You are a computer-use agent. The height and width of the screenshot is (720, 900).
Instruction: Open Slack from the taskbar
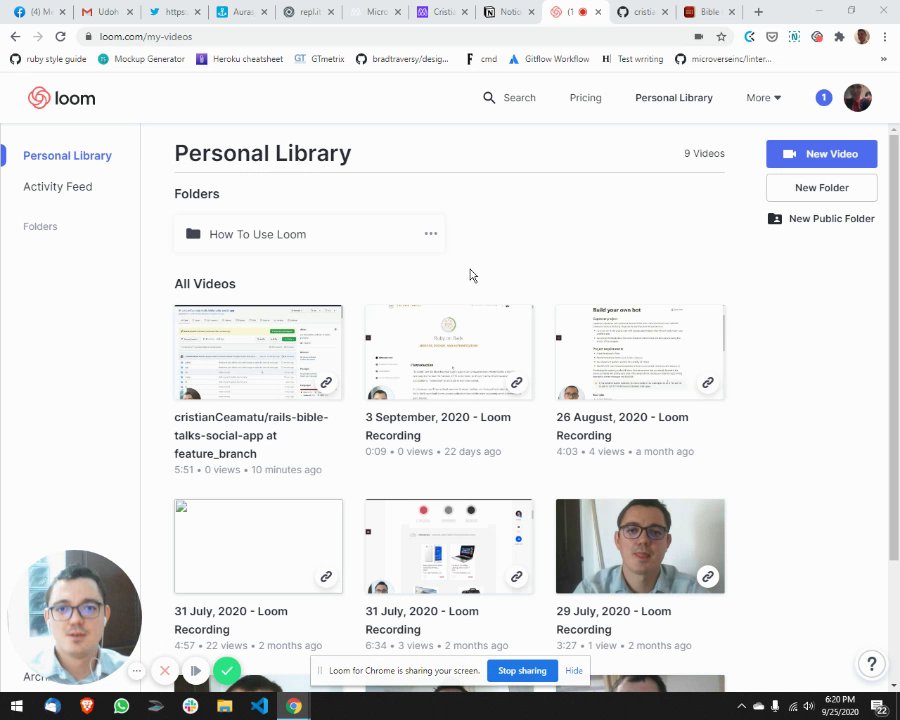[191, 706]
